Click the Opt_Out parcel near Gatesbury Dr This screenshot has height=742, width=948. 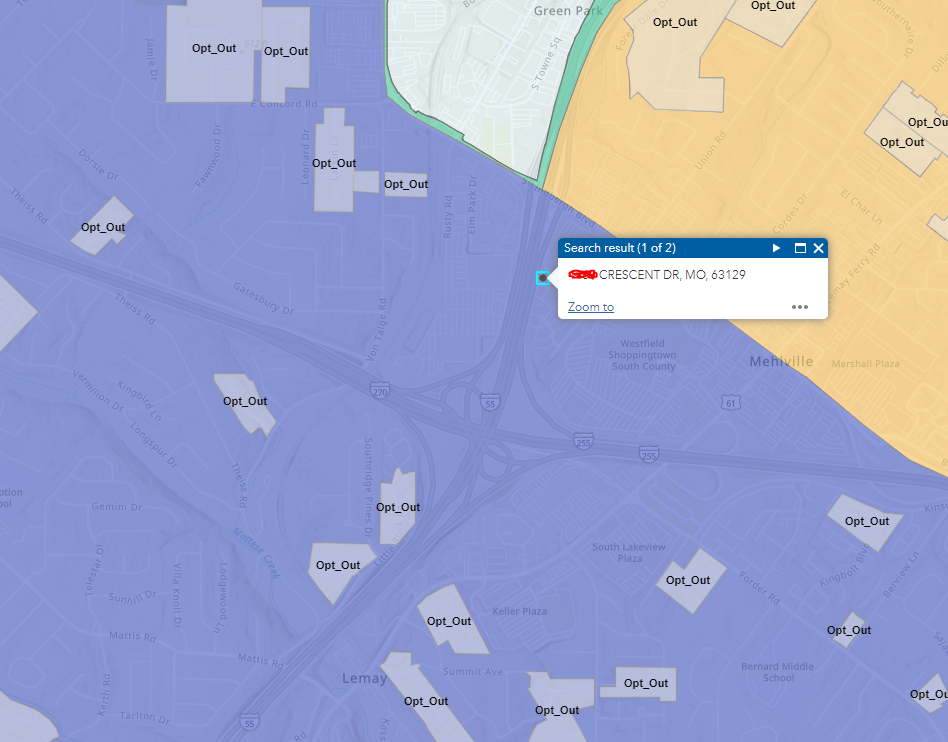tap(244, 400)
